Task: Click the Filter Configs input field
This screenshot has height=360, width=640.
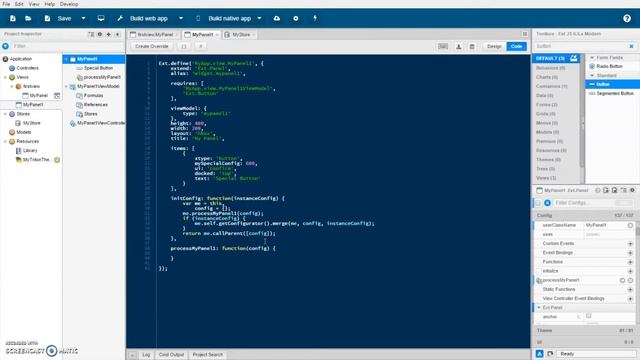Action: coord(584,203)
